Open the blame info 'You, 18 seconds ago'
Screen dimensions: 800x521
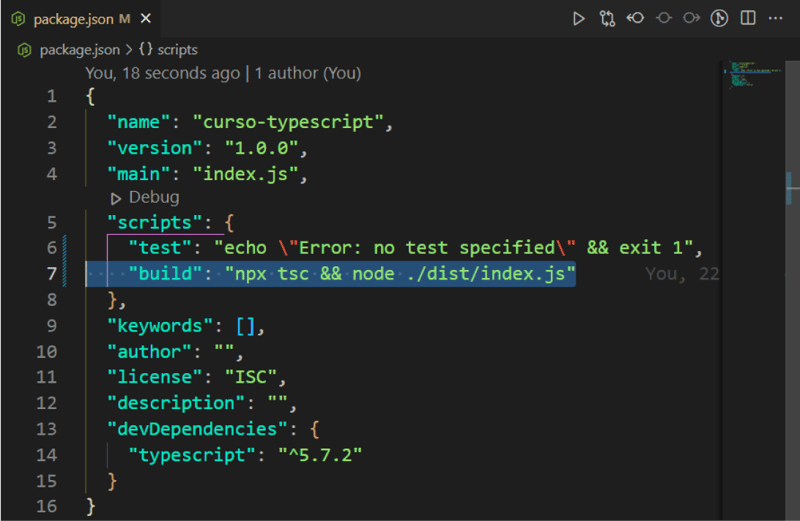162,73
